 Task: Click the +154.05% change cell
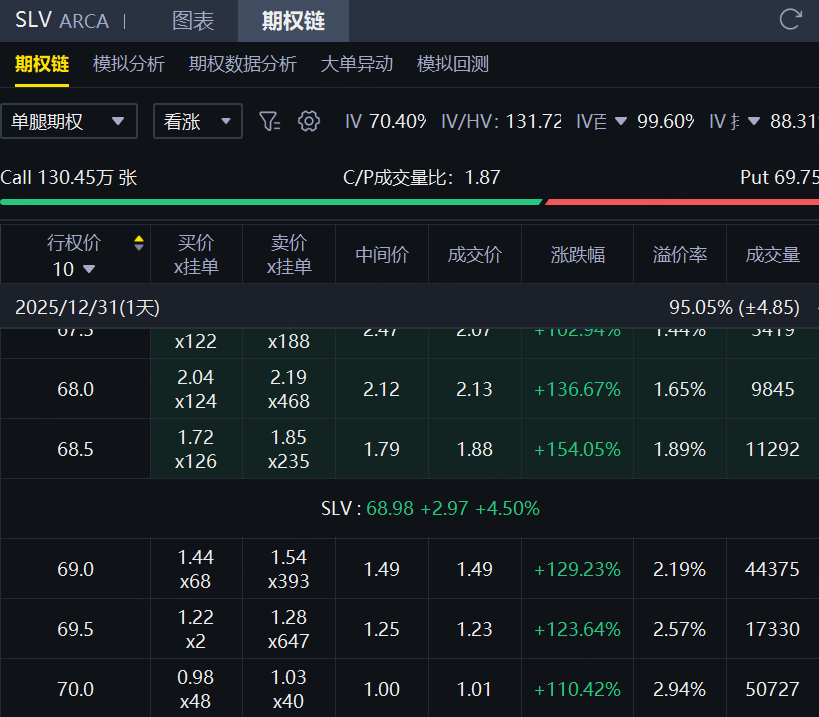pos(577,449)
